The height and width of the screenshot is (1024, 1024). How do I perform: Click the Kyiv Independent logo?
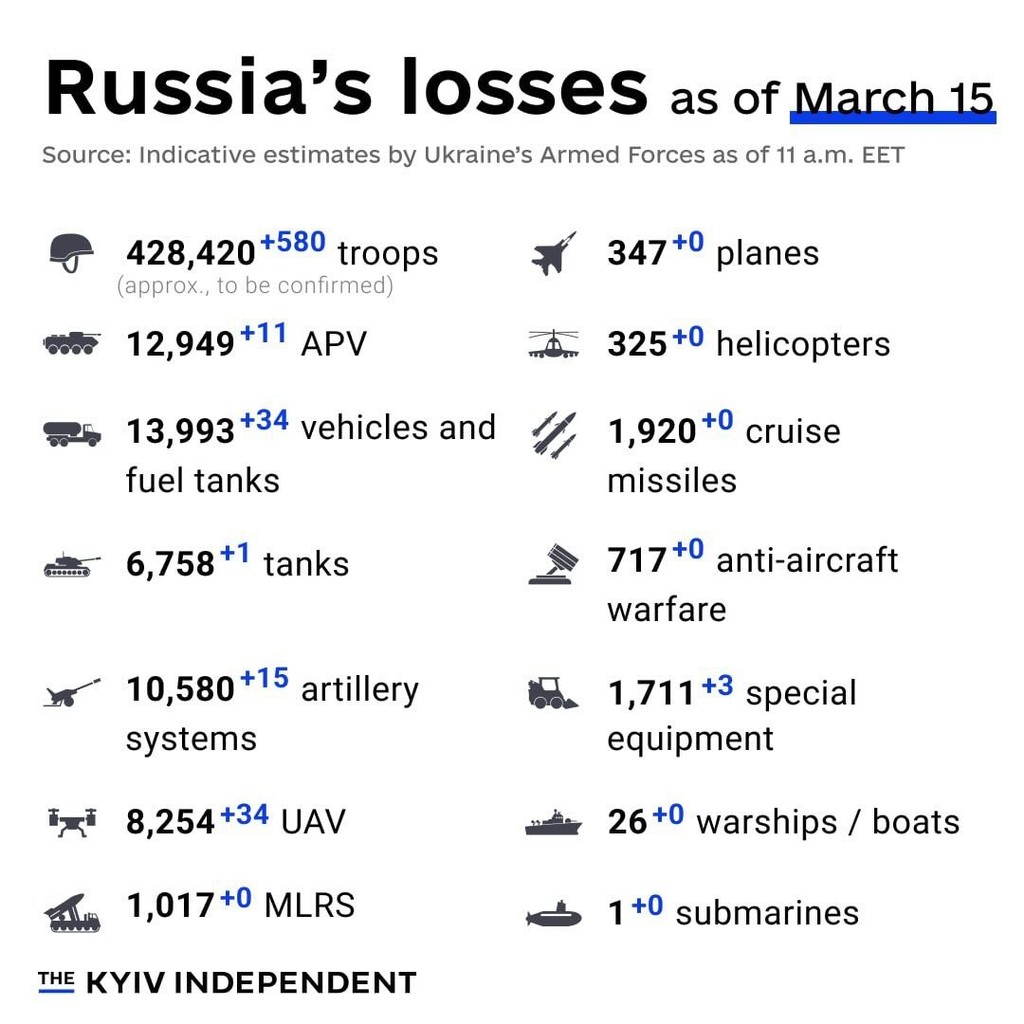click(x=227, y=982)
